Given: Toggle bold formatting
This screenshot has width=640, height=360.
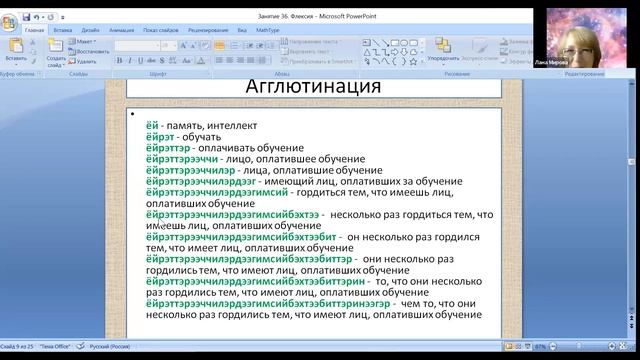Looking at the screenshot, I should click(120, 60).
